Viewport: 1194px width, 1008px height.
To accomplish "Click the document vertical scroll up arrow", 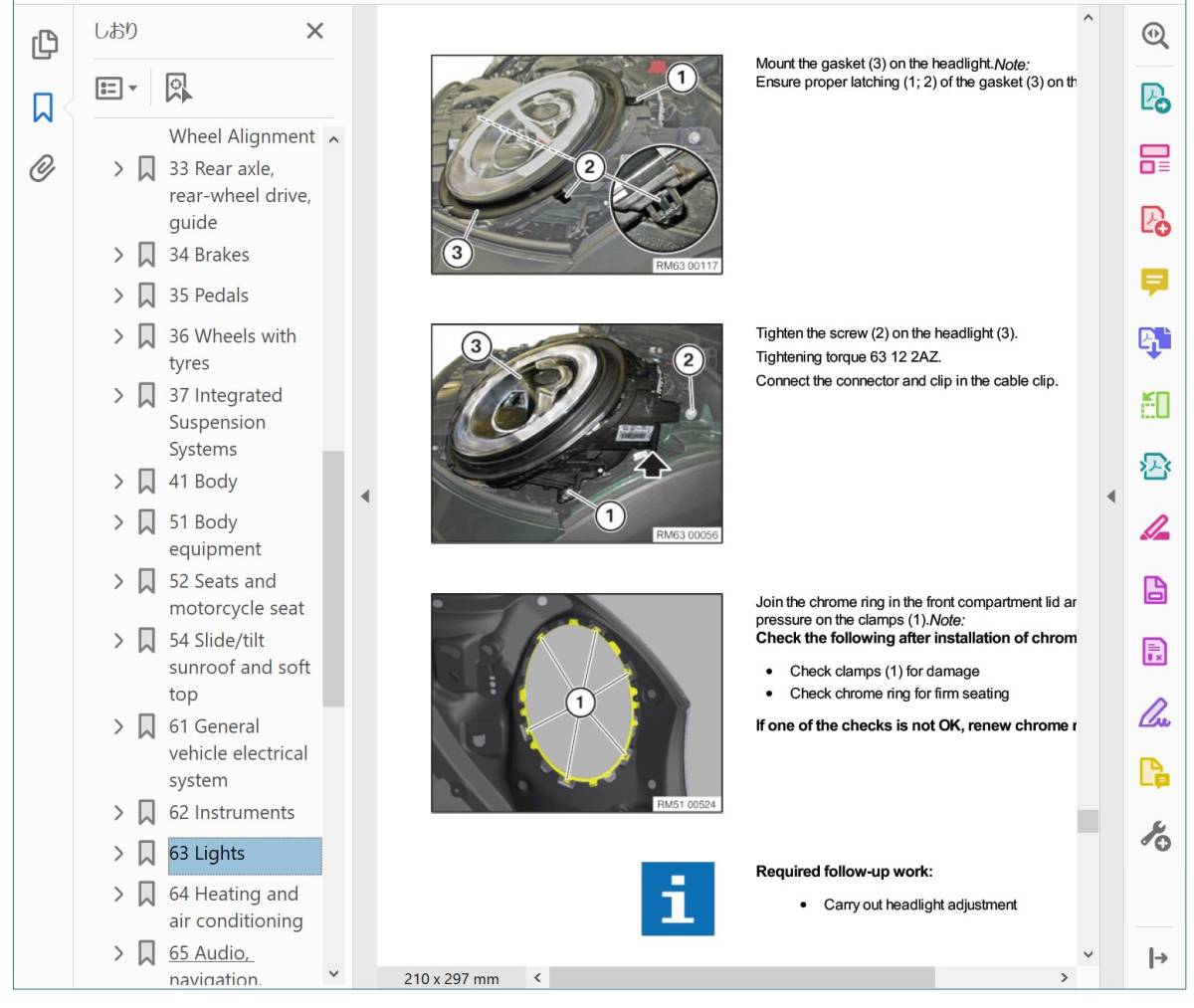I will (x=1088, y=17).
